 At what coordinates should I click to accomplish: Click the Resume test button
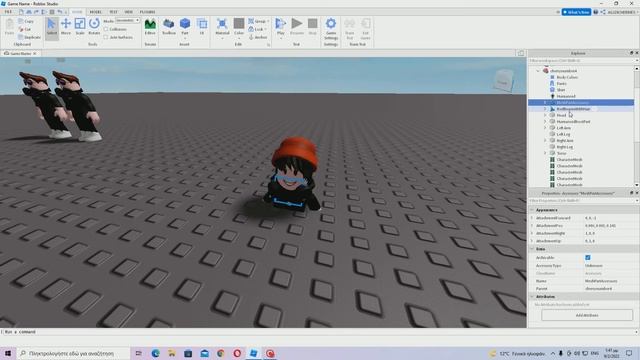(x=297, y=27)
